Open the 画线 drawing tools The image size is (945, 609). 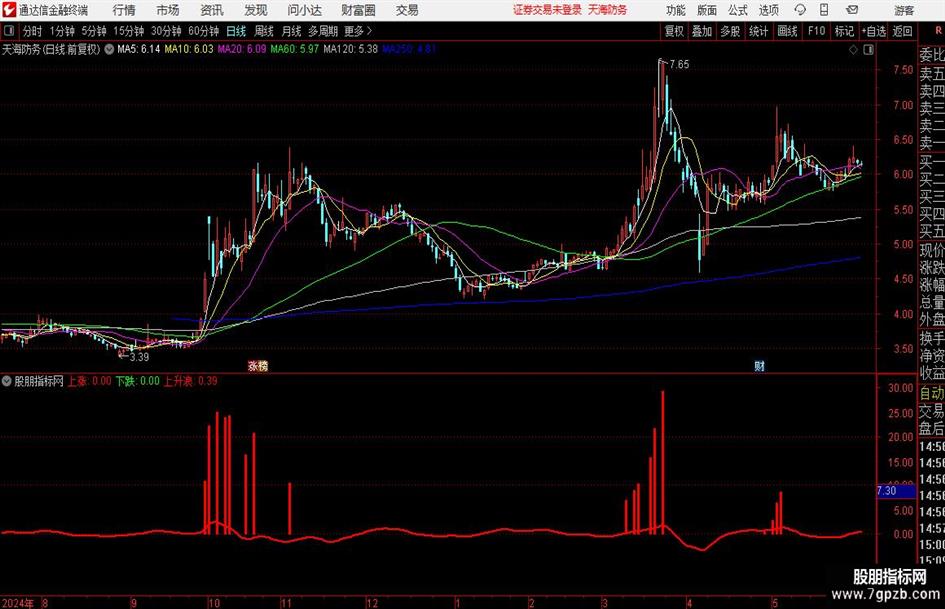tap(787, 31)
